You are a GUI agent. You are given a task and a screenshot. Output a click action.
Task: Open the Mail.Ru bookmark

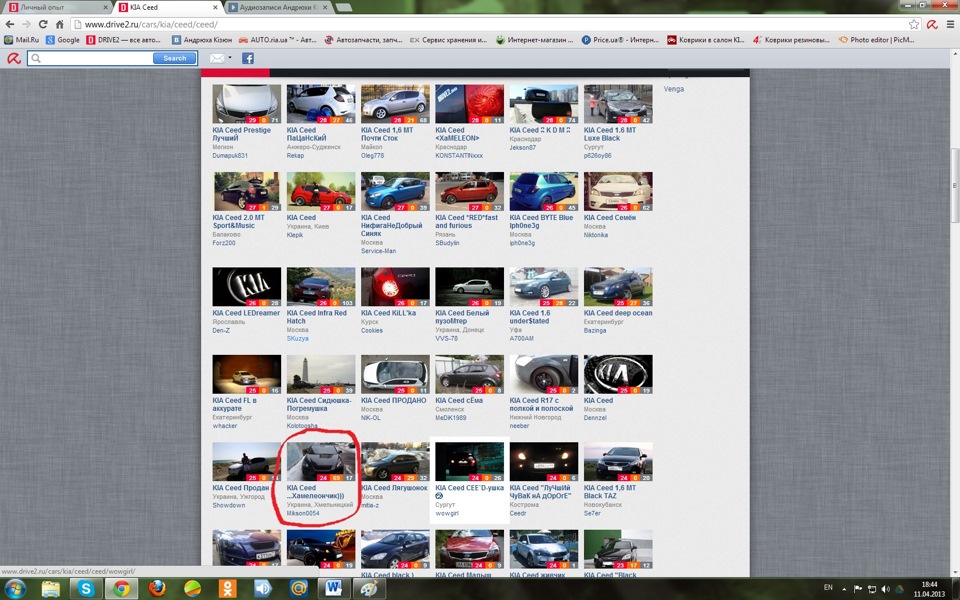click(x=21, y=40)
